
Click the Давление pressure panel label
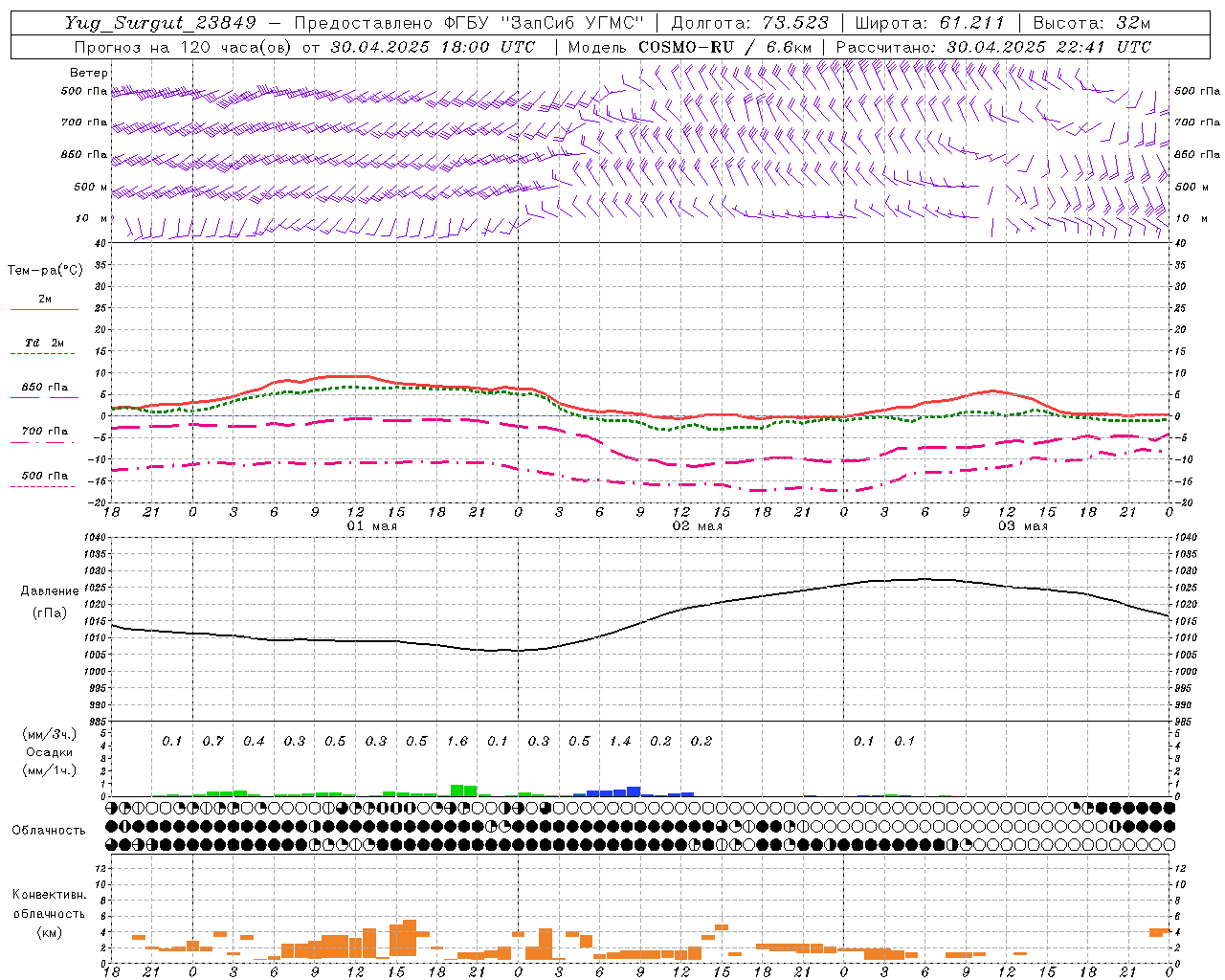pyautogui.click(x=50, y=591)
